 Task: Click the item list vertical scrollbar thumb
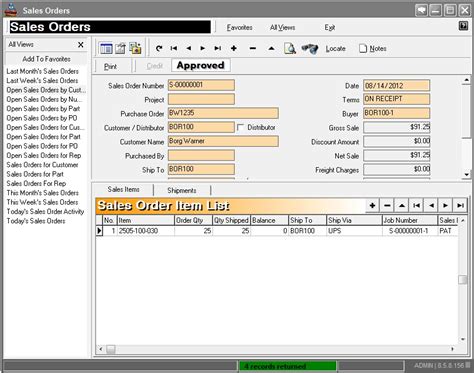tap(462, 279)
